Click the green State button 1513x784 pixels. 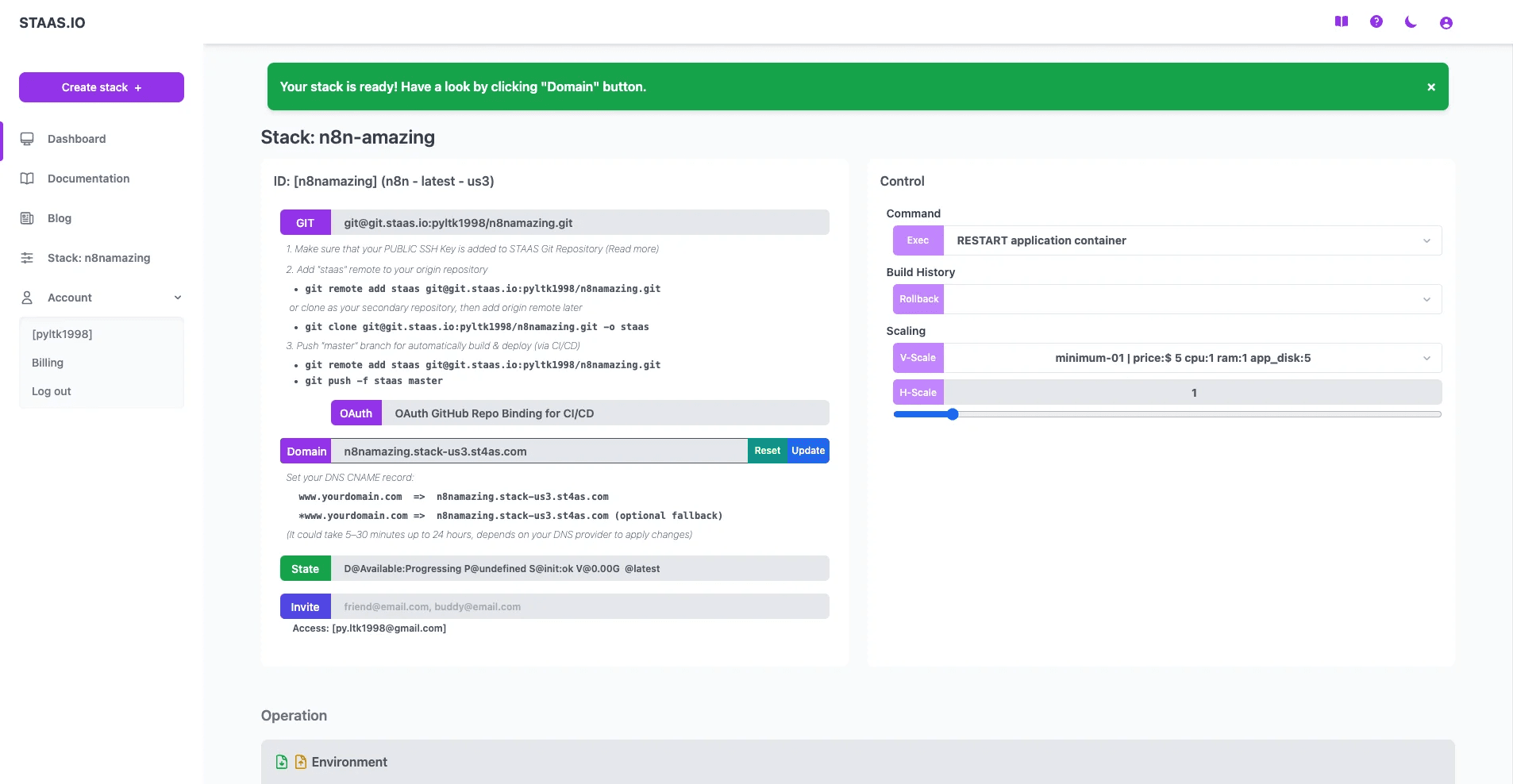pos(306,569)
